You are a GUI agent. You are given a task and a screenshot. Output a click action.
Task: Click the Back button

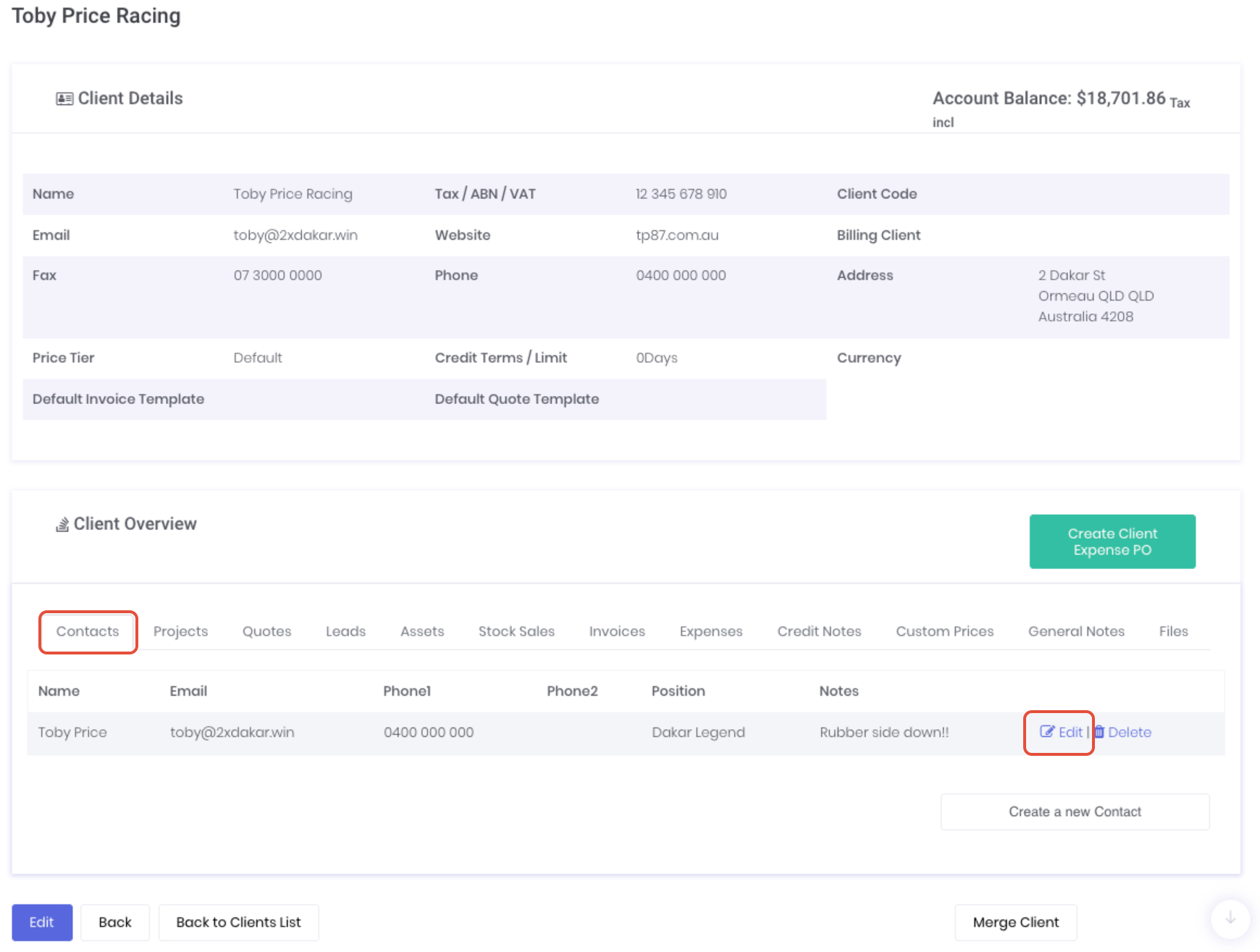(115, 922)
